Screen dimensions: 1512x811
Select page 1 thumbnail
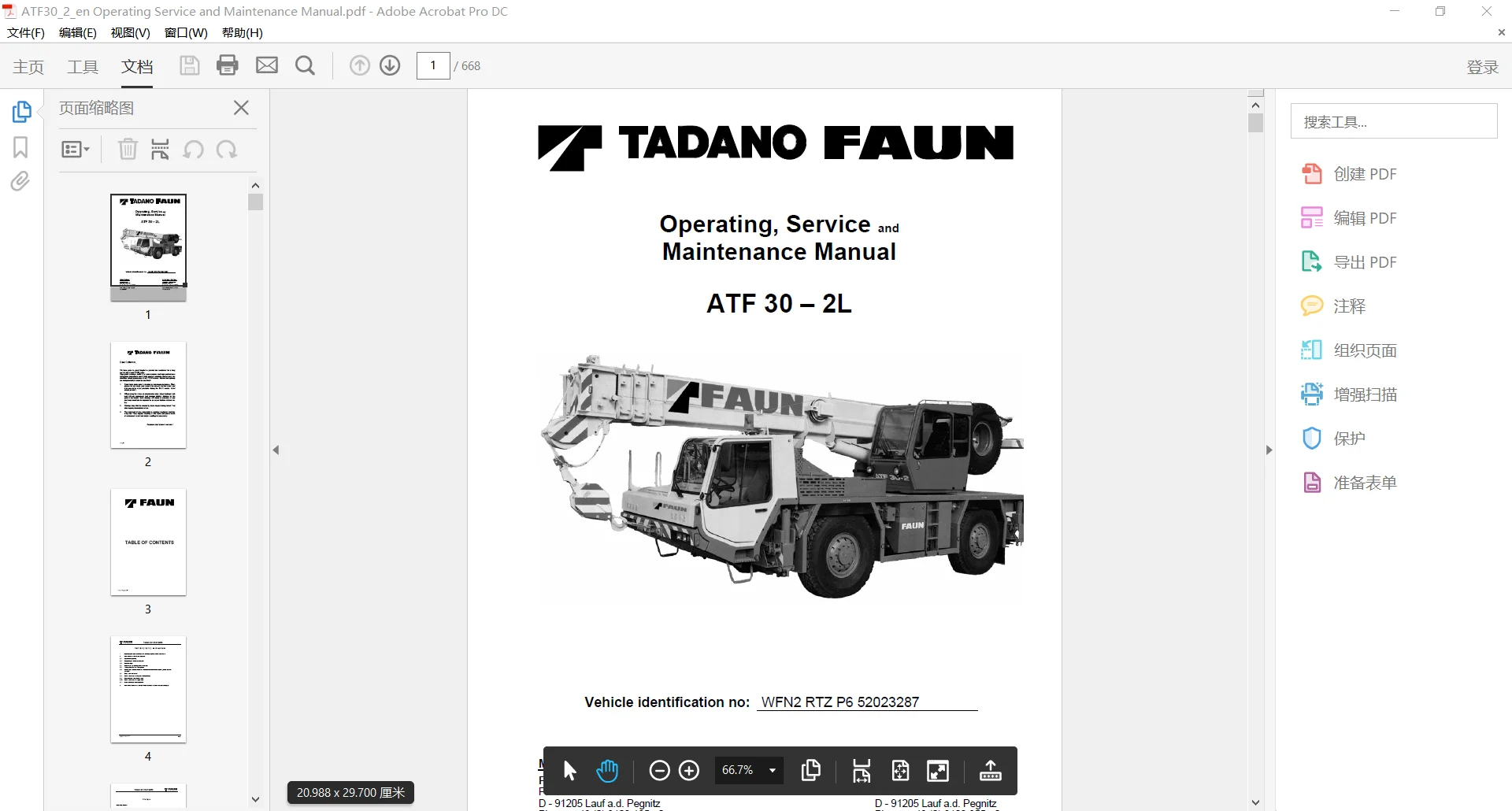148,247
